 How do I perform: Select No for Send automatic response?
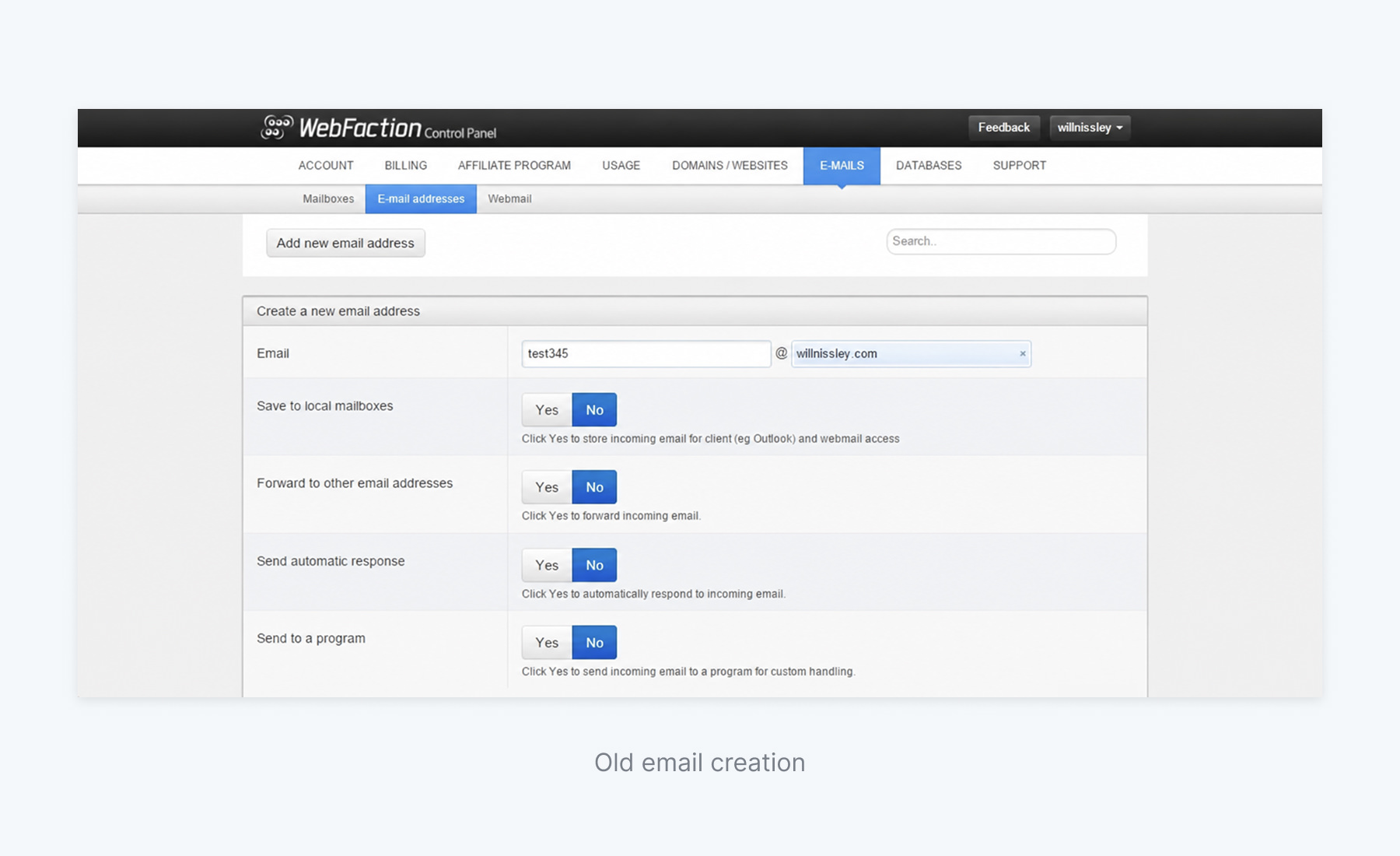click(x=594, y=565)
